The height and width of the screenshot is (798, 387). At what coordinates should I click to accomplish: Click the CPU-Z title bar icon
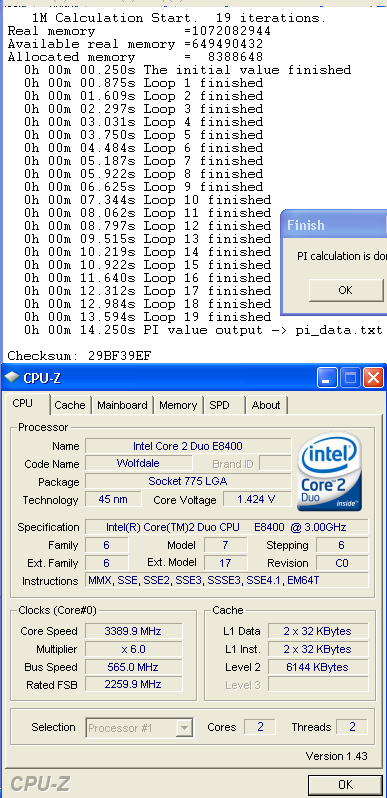point(12,378)
